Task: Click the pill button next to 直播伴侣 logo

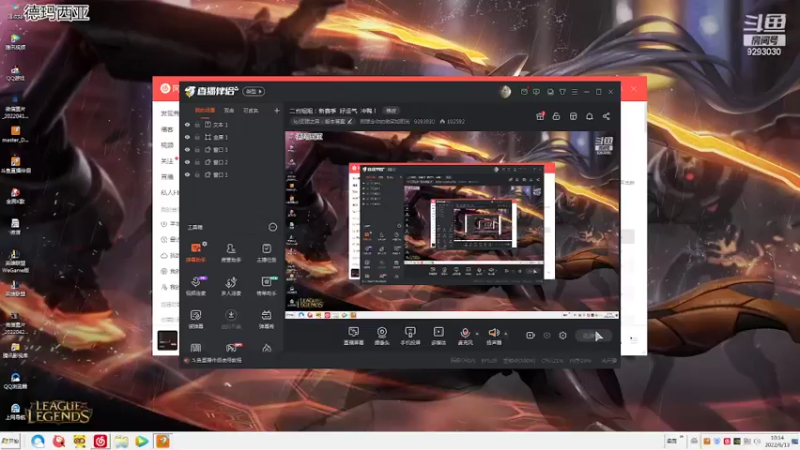Action: (x=254, y=91)
